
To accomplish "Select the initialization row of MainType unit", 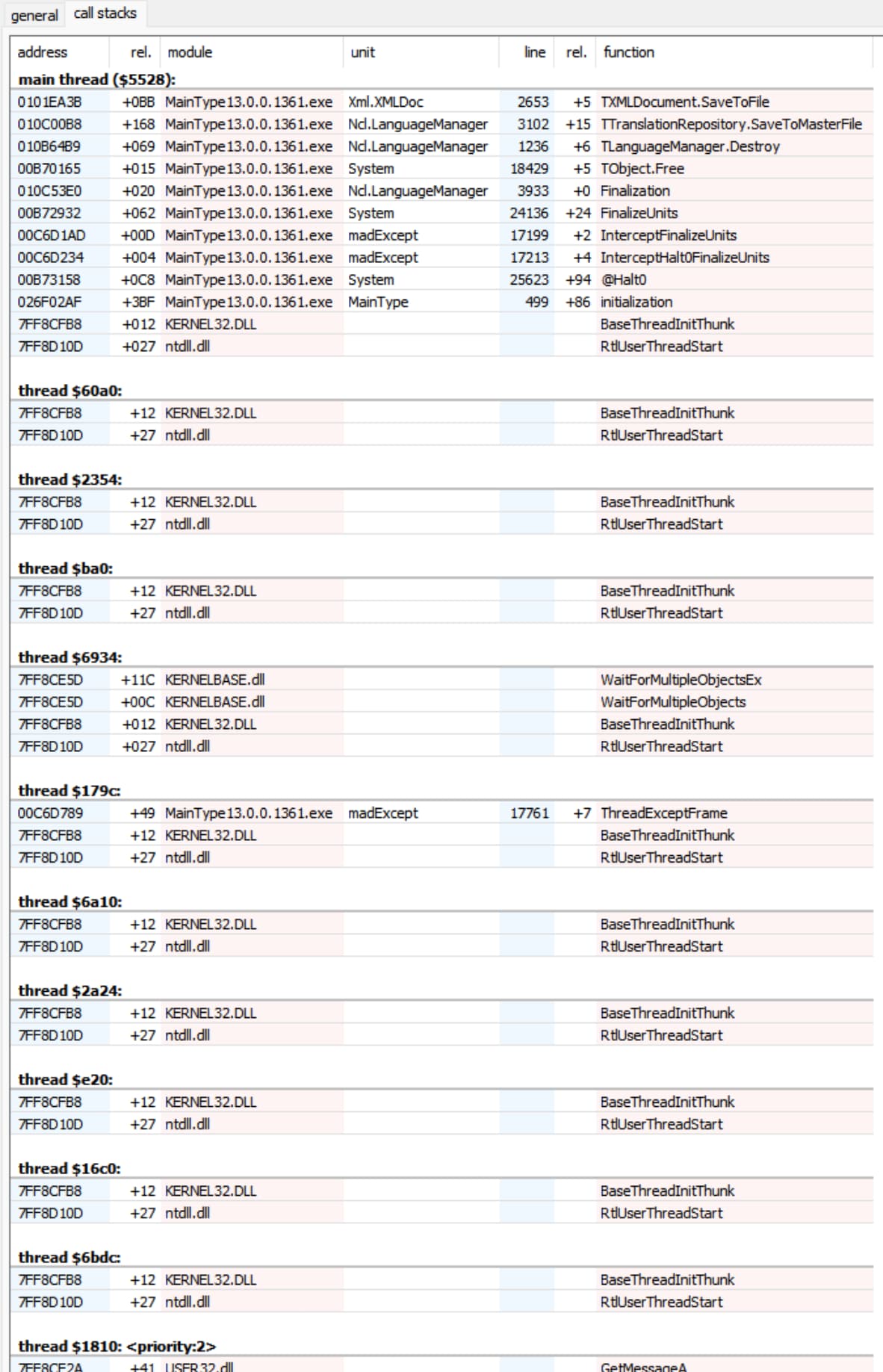I will (x=442, y=302).
